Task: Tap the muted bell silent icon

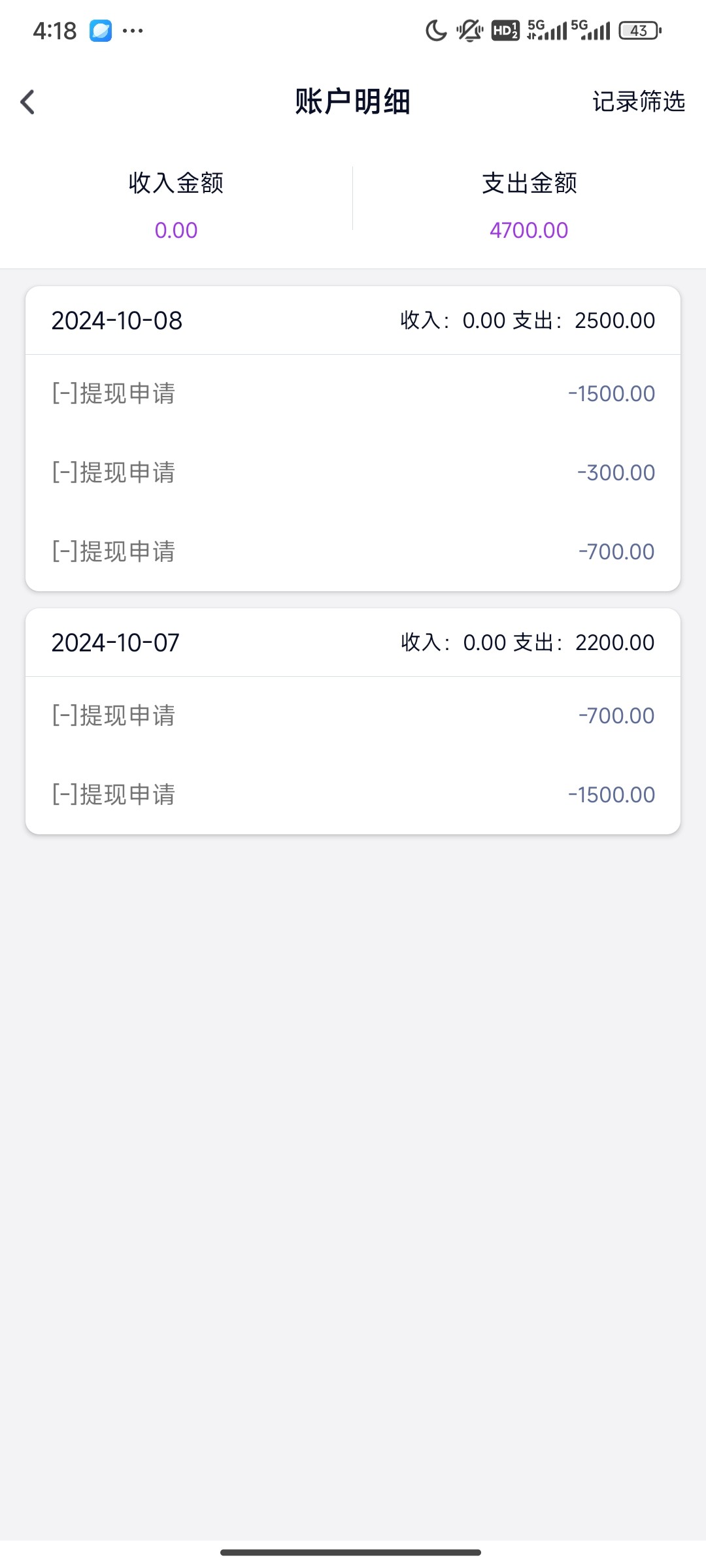Action: click(469, 31)
